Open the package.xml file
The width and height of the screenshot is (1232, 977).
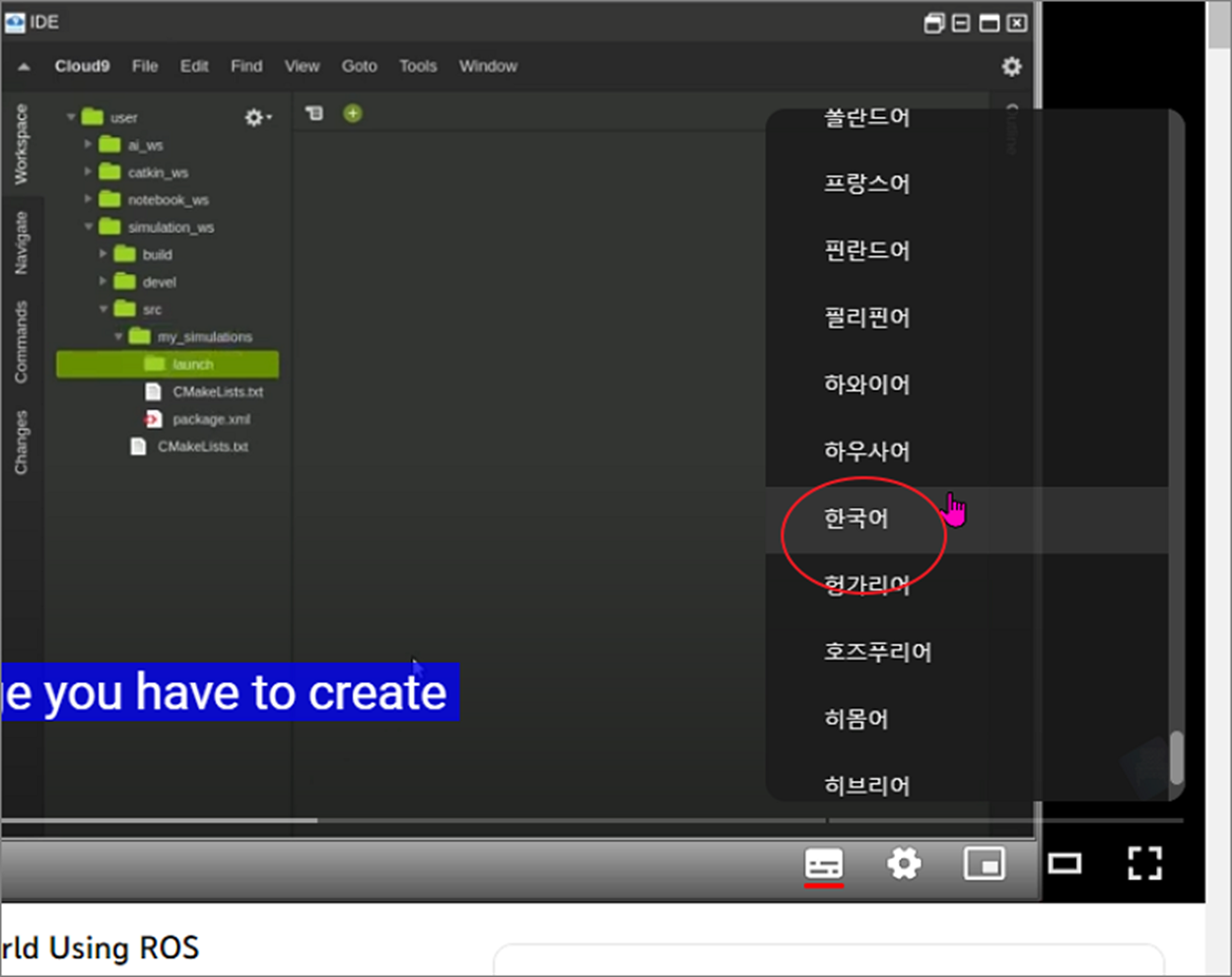211,419
